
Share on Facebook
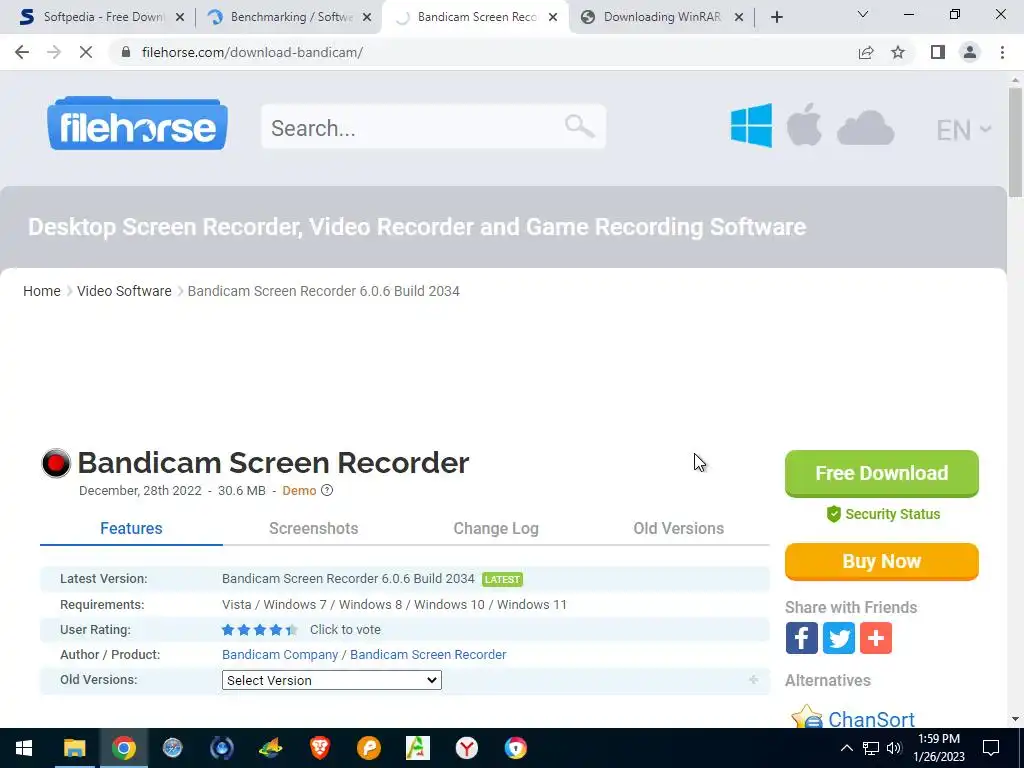(x=801, y=638)
